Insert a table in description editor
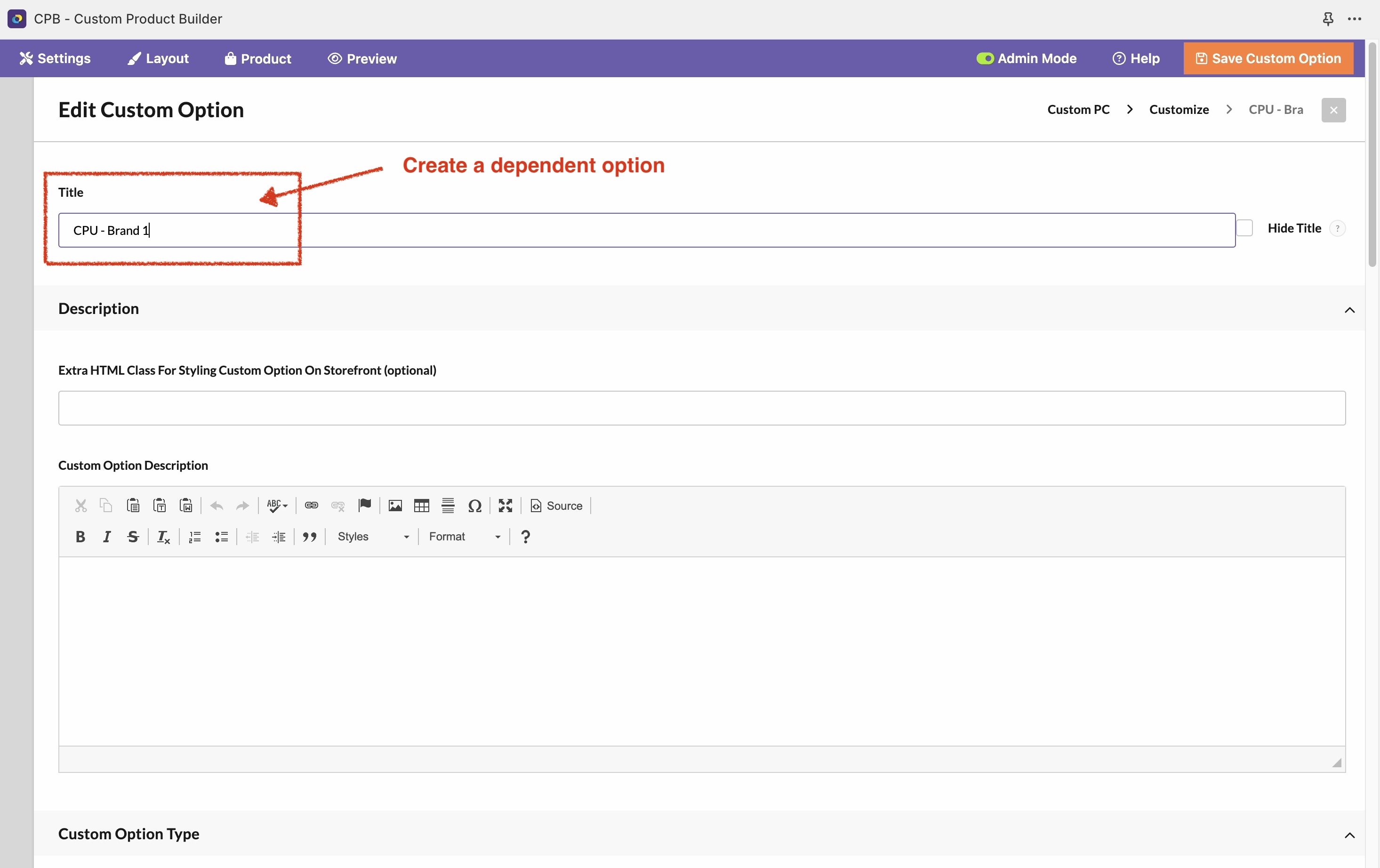The image size is (1380, 868). coord(421,506)
